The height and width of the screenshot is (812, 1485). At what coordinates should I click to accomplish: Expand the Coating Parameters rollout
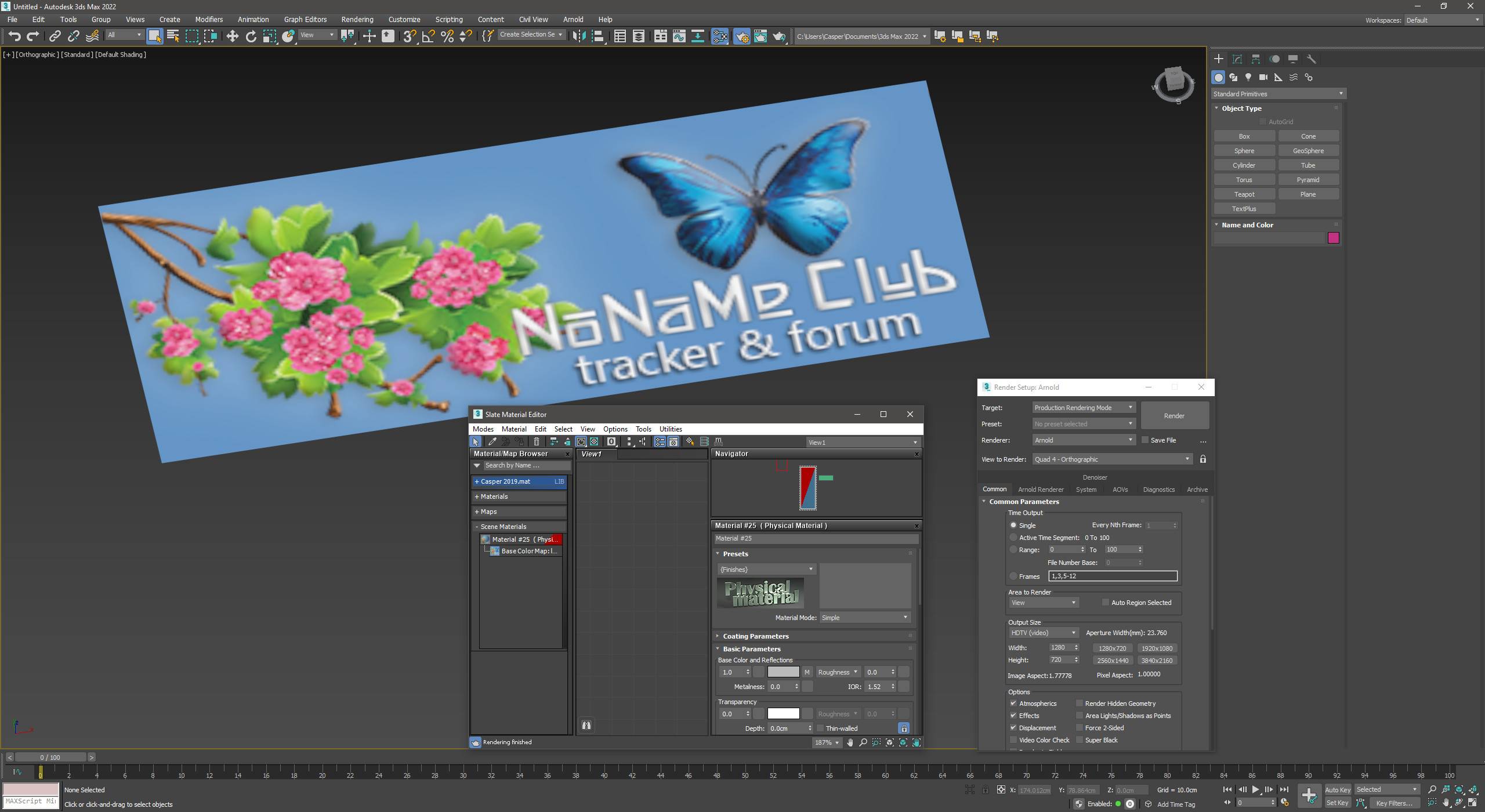[755, 636]
